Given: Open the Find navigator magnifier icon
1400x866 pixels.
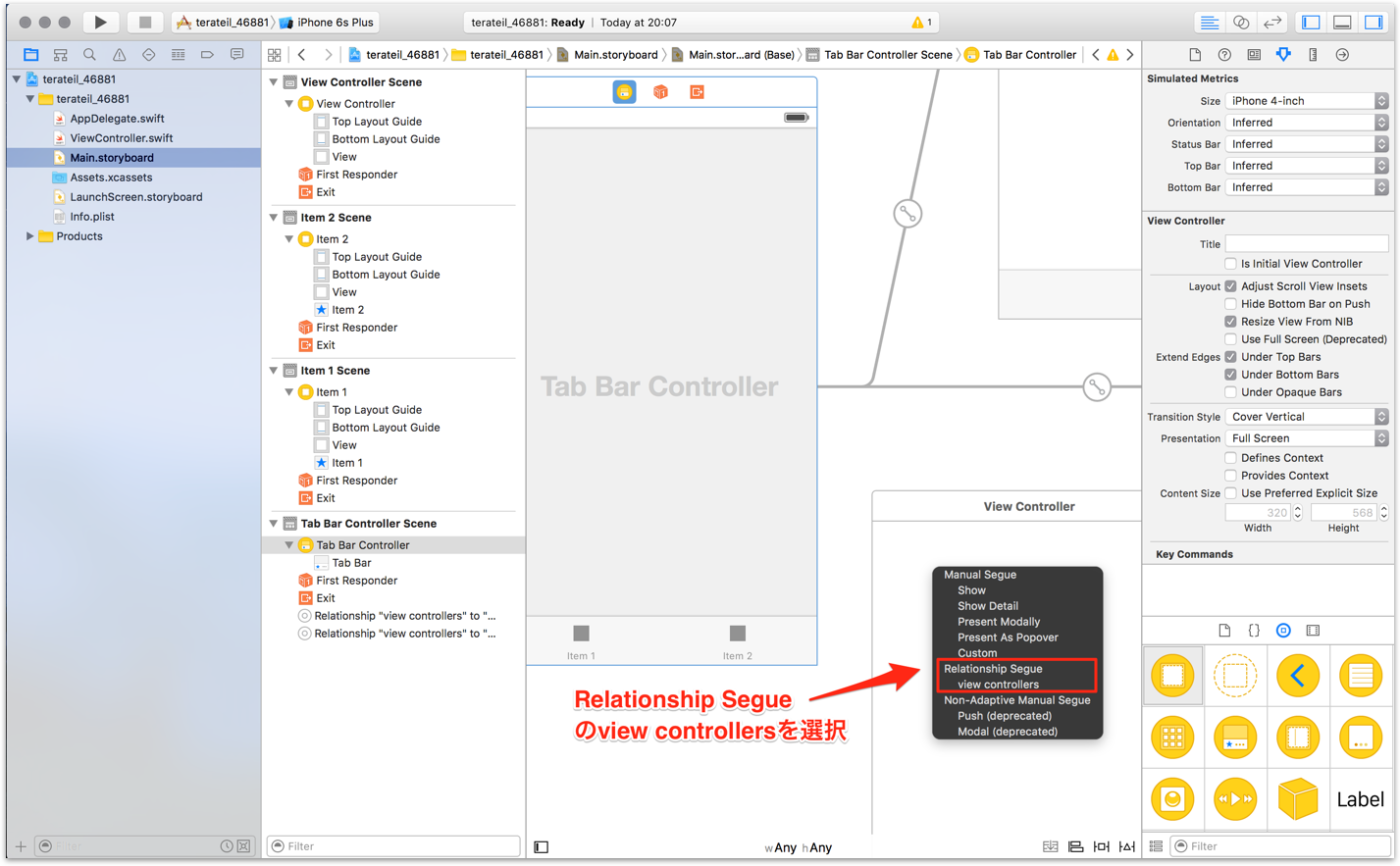Looking at the screenshot, I should point(89,55).
